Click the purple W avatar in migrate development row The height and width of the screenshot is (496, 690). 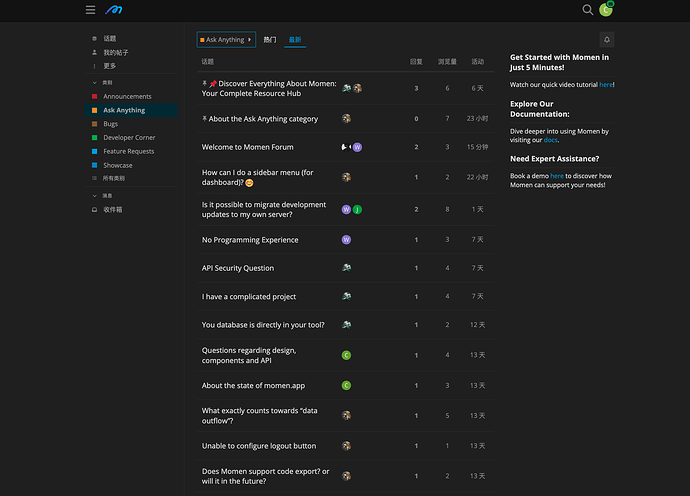click(x=346, y=209)
